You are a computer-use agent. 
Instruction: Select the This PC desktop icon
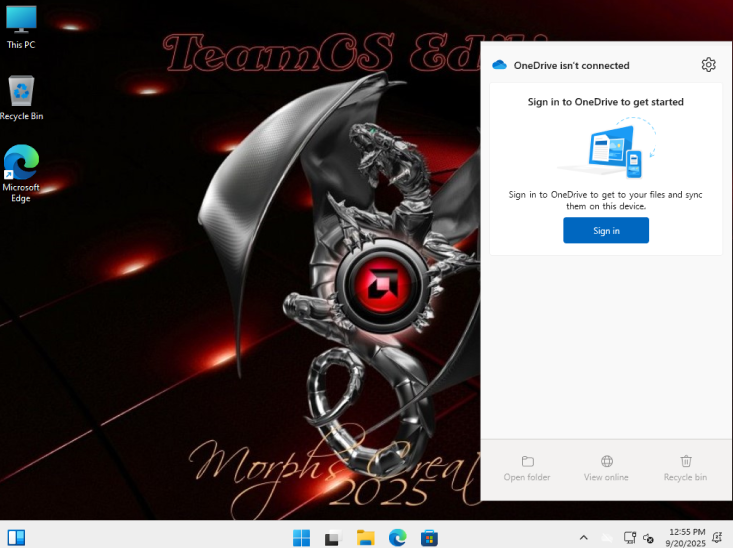[21, 28]
